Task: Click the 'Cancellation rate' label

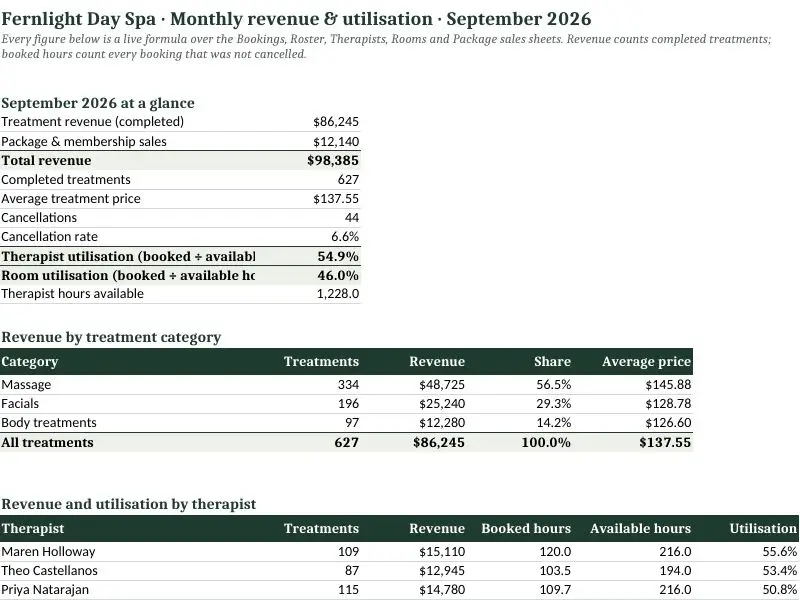Action: click(x=49, y=236)
